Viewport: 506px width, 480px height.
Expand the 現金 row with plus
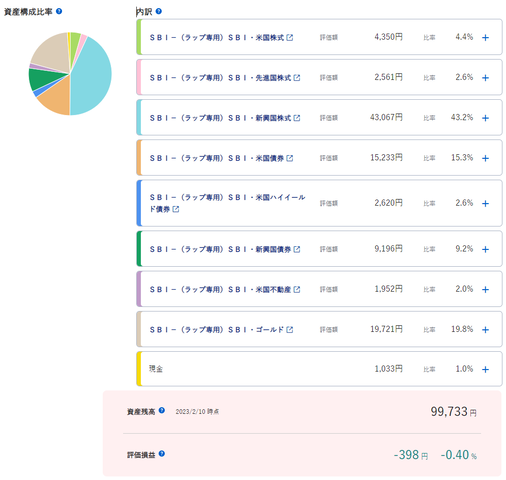click(485, 369)
